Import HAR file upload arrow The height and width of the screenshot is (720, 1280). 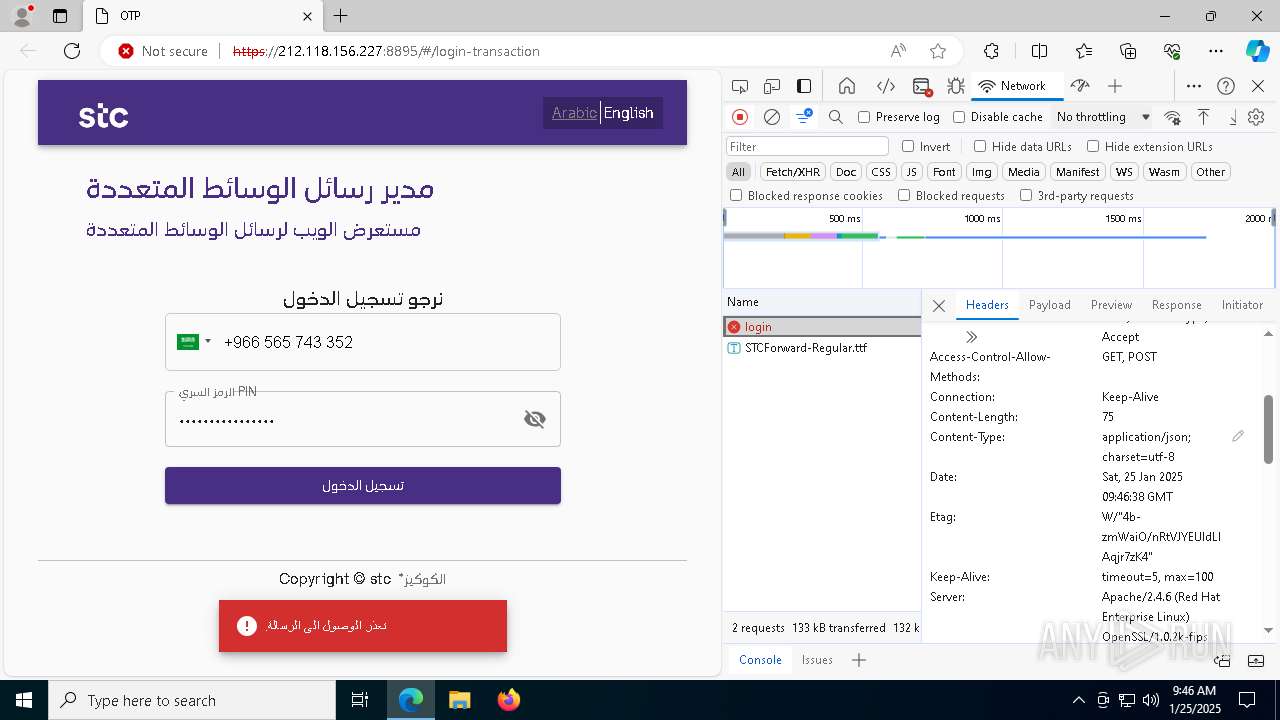point(1204,117)
